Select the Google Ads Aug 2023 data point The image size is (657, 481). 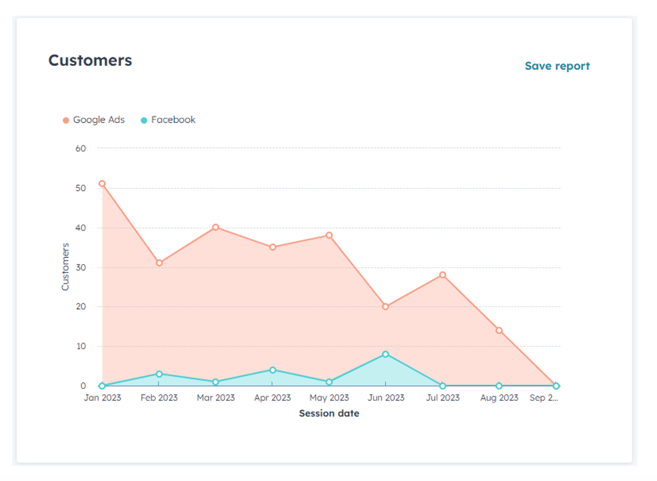(x=499, y=330)
